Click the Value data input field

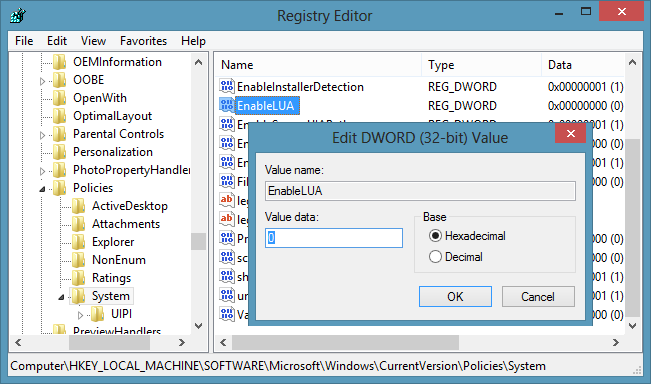(x=334, y=238)
